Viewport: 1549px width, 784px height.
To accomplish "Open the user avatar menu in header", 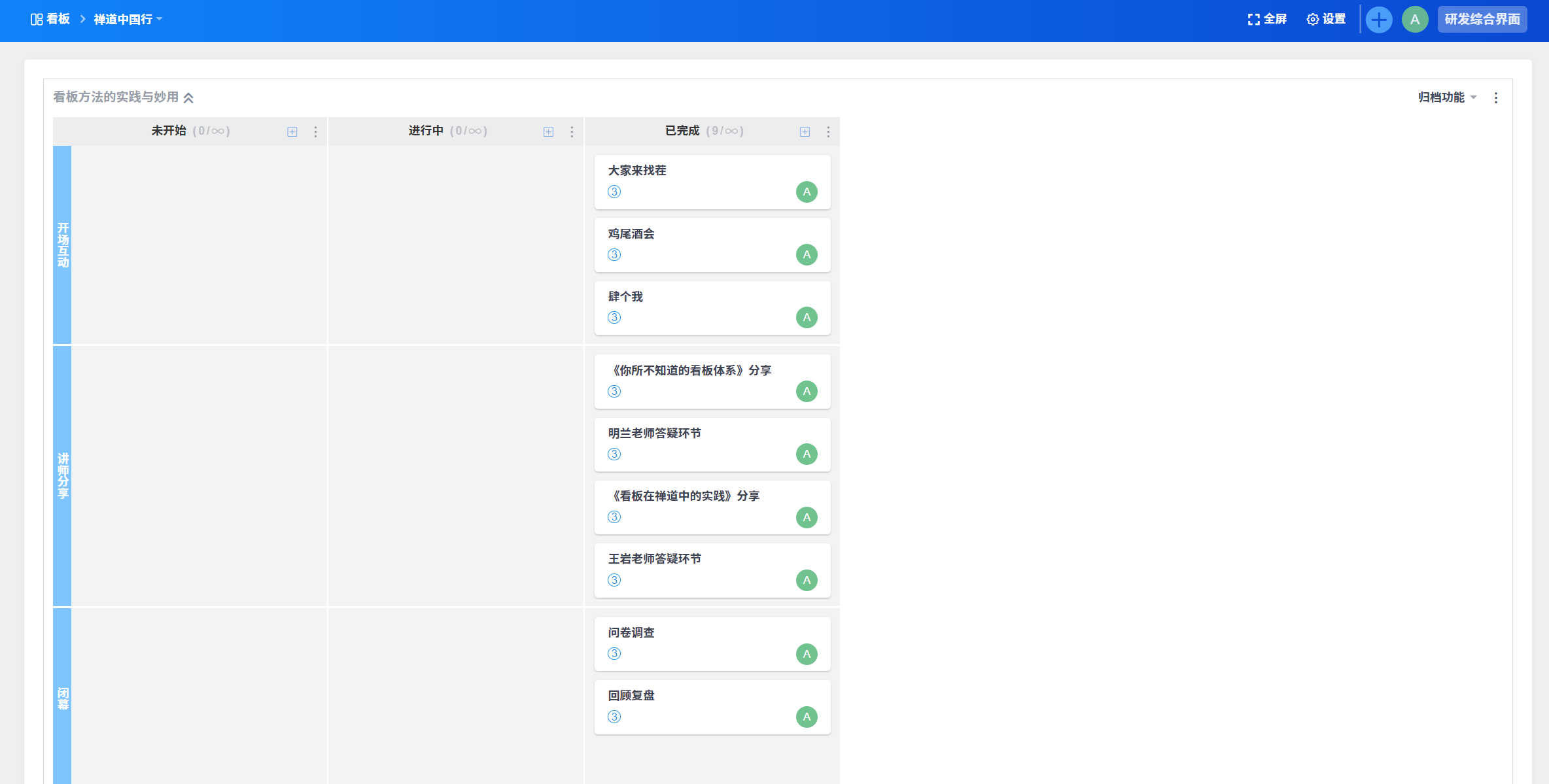I will (1414, 20).
